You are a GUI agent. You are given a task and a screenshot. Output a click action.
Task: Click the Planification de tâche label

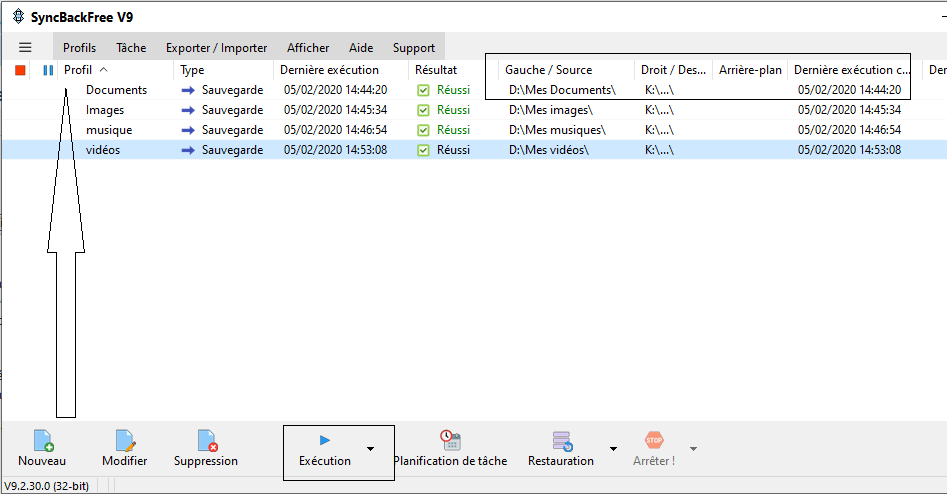(451, 461)
